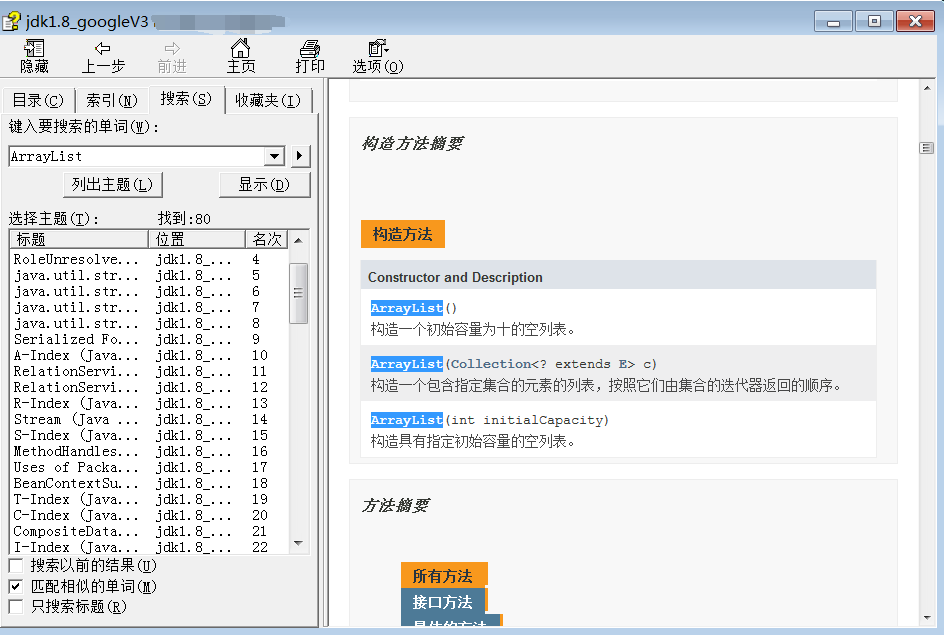The width and height of the screenshot is (944, 635).
Task: Select the BeanContextSu... result row
Action: click(149, 483)
